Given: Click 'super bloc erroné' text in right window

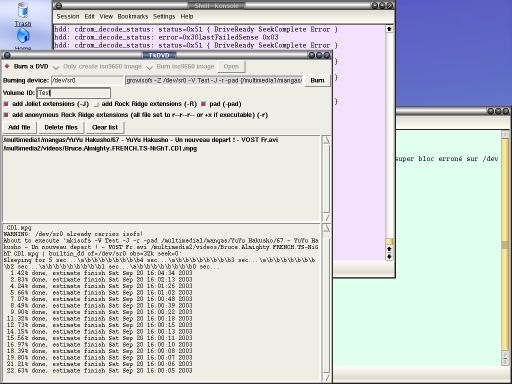Looking at the screenshot, I should [x=429, y=159].
